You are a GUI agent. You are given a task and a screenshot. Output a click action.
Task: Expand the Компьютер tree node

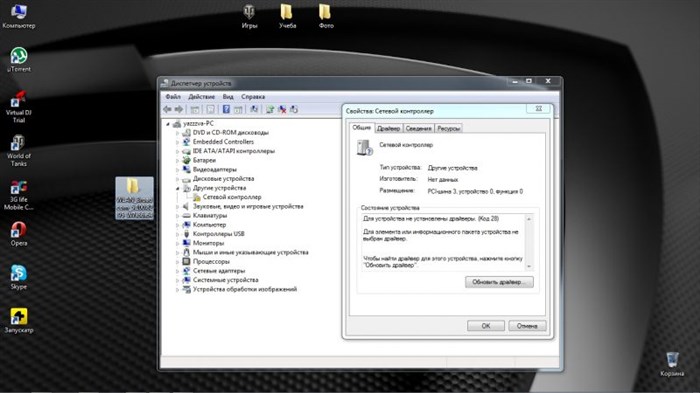point(178,225)
